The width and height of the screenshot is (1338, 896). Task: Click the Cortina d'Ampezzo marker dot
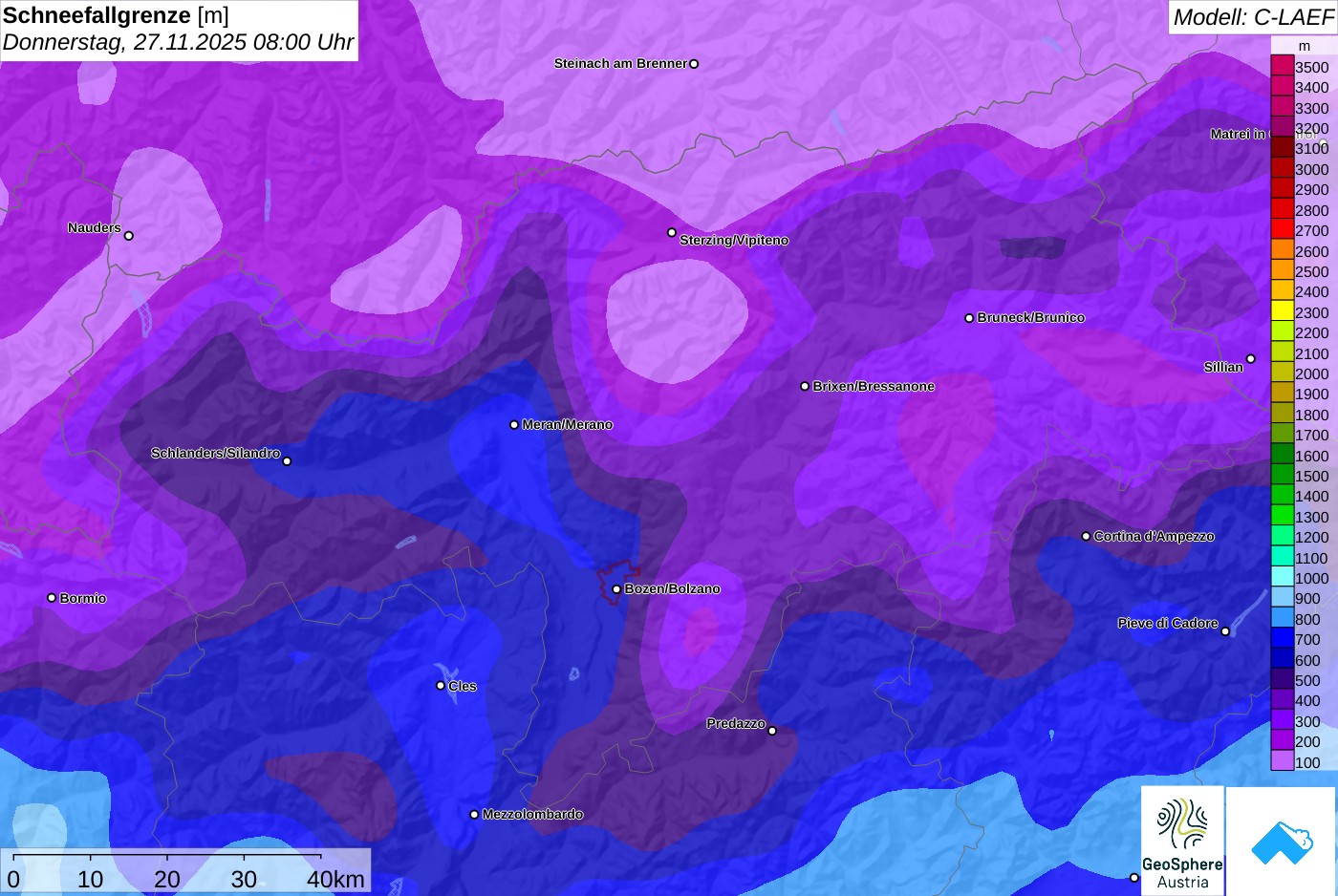1086,536
